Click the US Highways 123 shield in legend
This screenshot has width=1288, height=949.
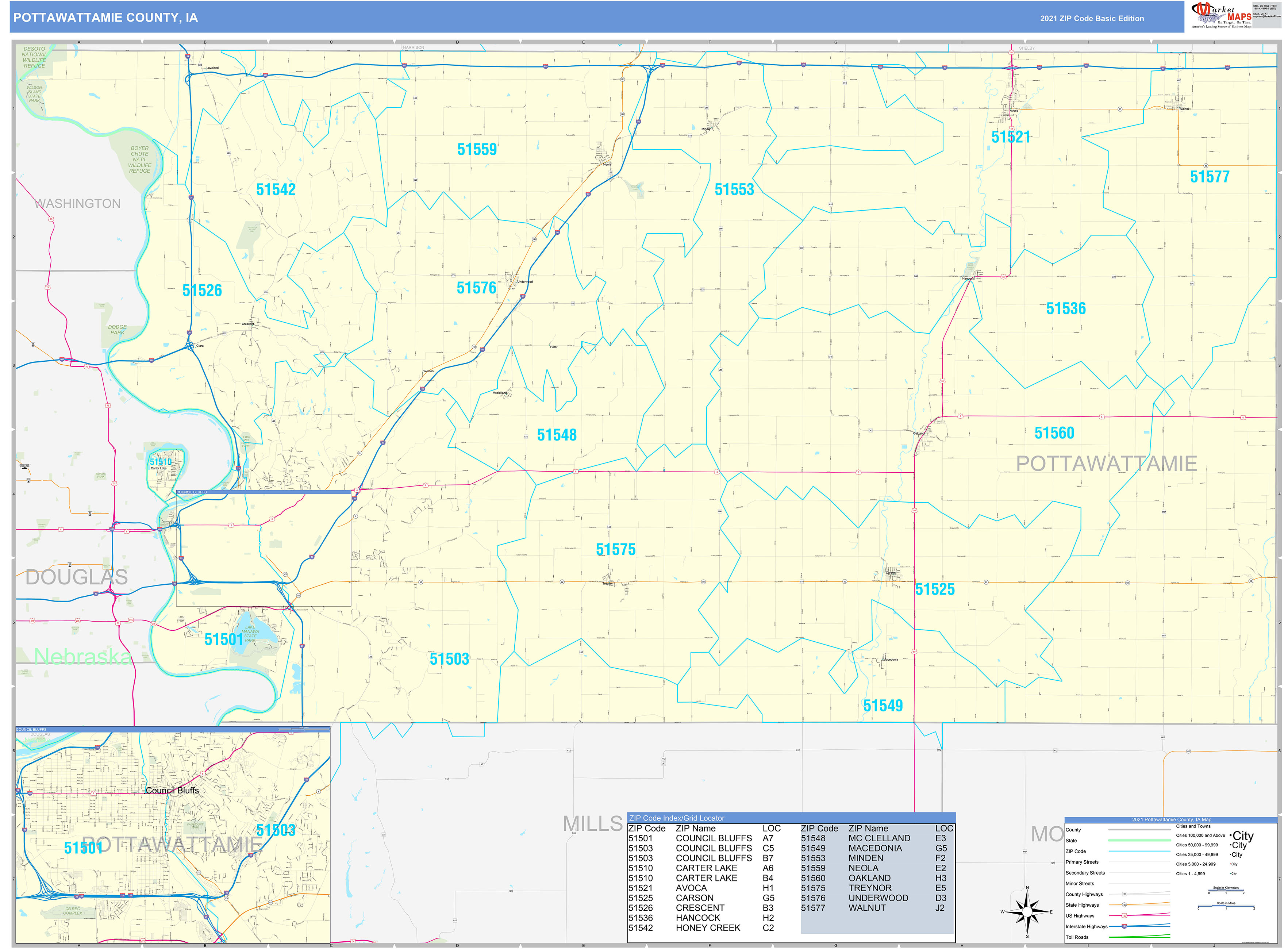pyautogui.click(x=1124, y=916)
